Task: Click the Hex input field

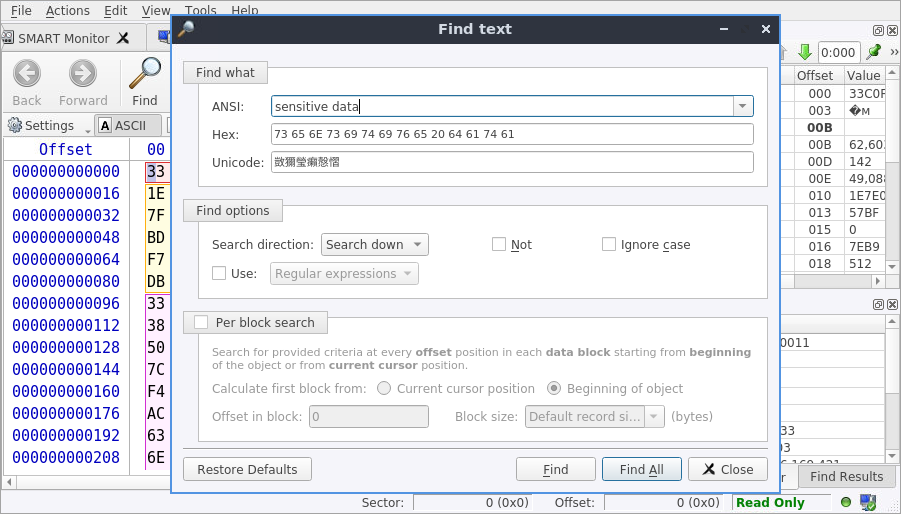Action: point(512,134)
